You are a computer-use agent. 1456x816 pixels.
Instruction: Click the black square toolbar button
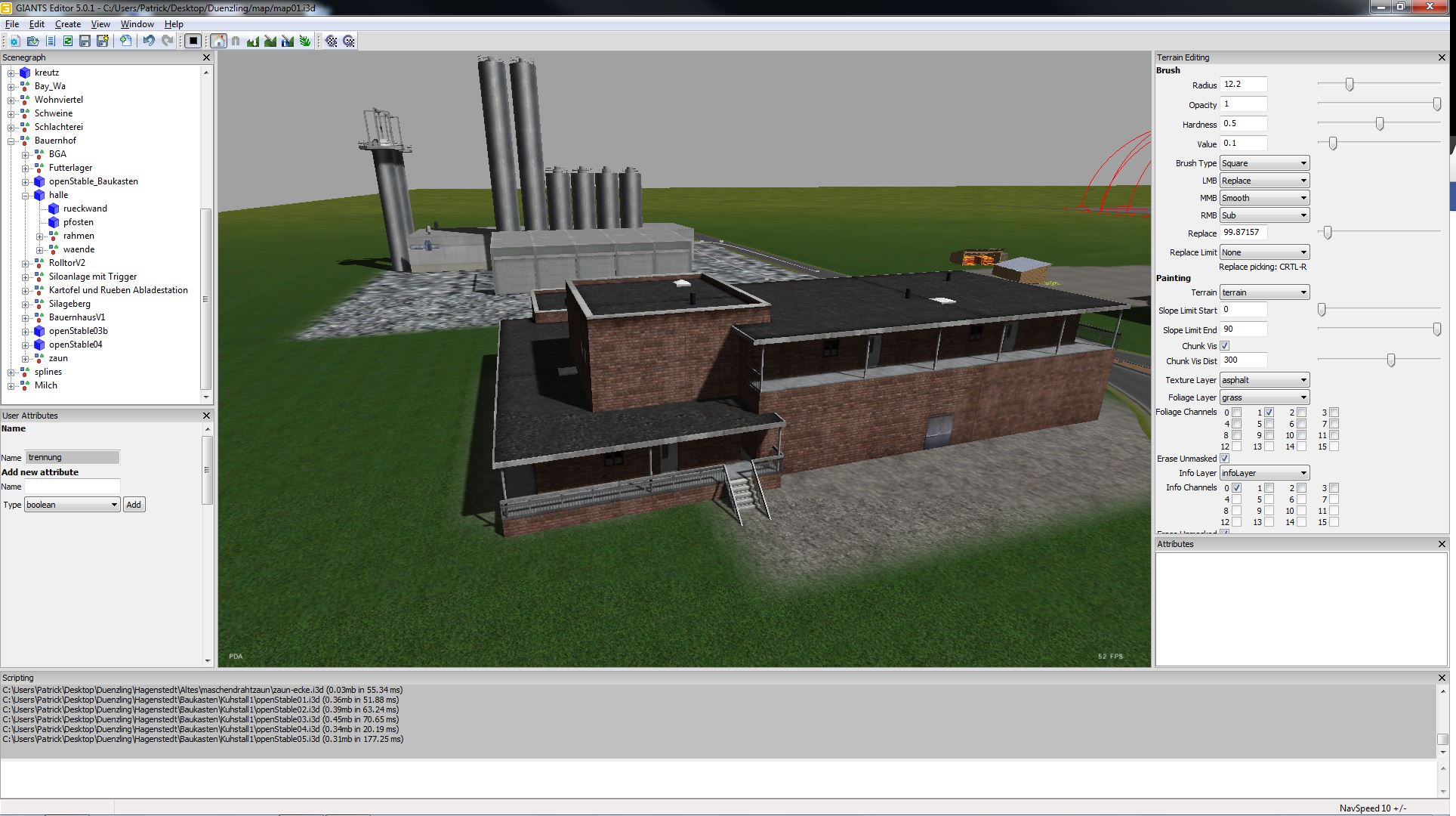click(193, 41)
